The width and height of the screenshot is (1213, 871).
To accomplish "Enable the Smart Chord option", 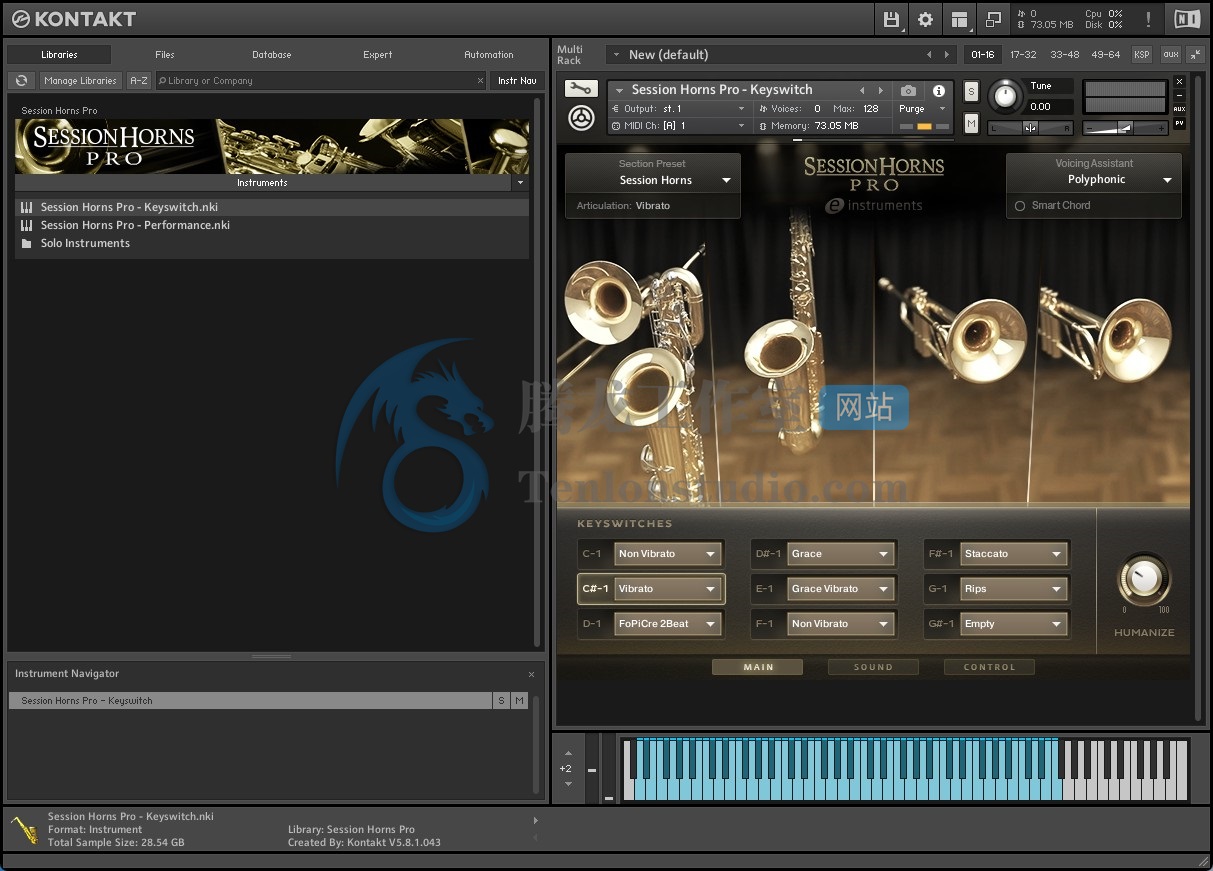I will 1020,206.
